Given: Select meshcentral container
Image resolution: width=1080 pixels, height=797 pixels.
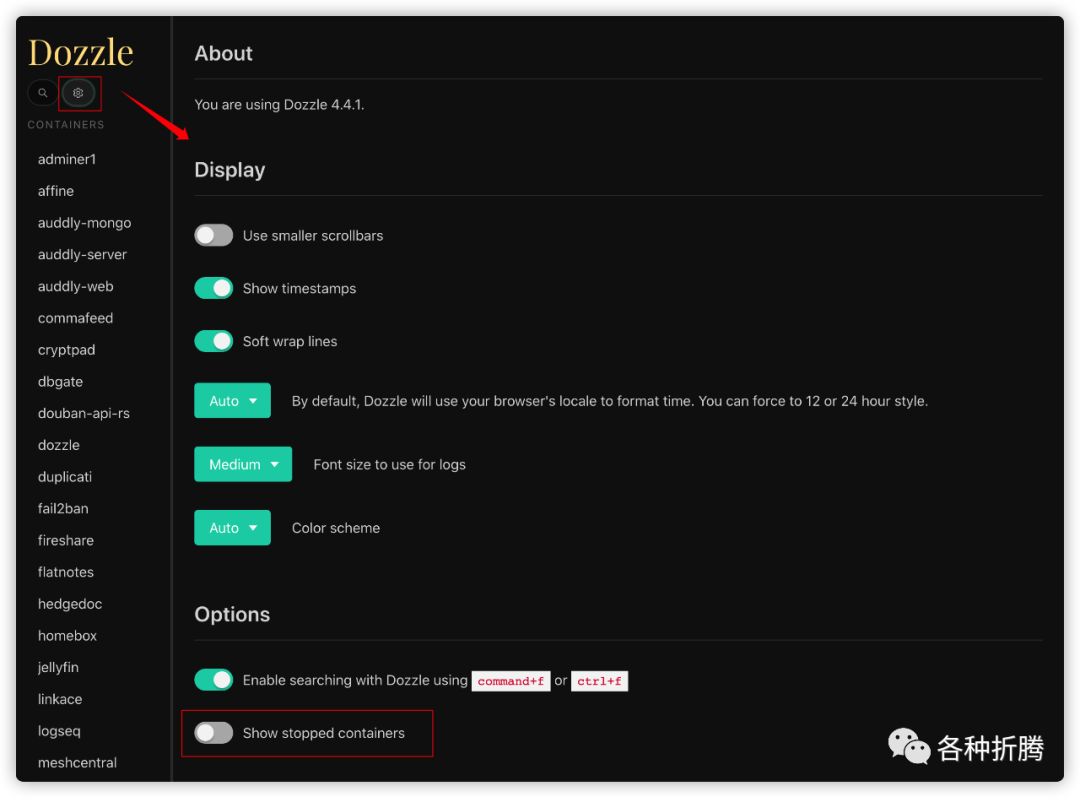Looking at the screenshot, I should coord(77,763).
